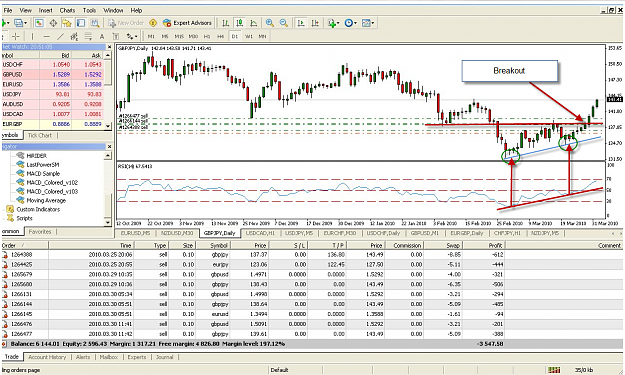Open the Profiles dropdown arrow
625x375 pixels.
point(25,23)
